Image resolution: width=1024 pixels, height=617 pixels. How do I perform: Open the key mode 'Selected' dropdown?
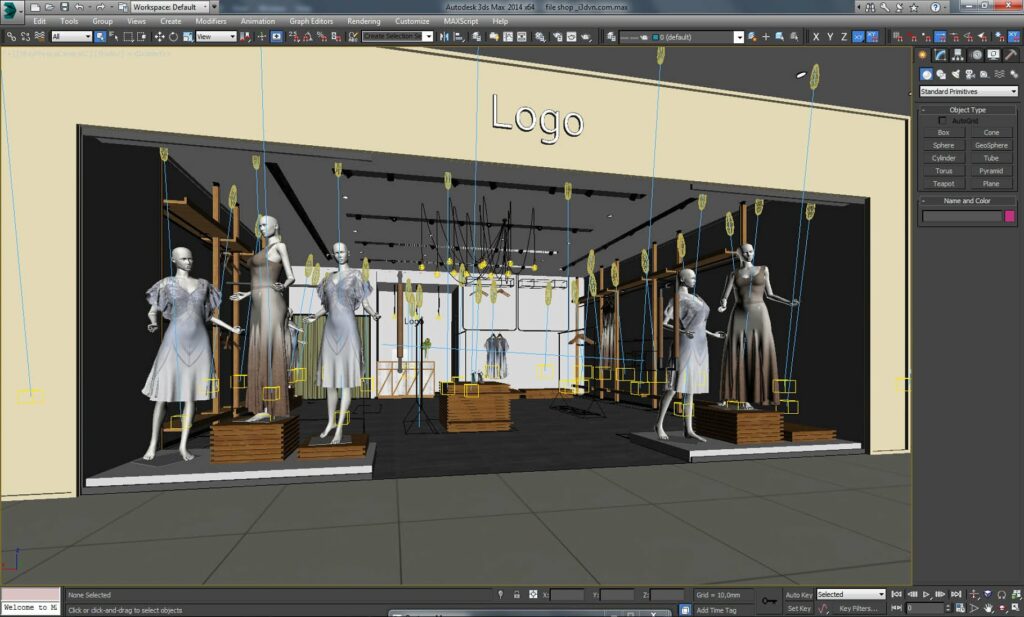coord(851,595)
